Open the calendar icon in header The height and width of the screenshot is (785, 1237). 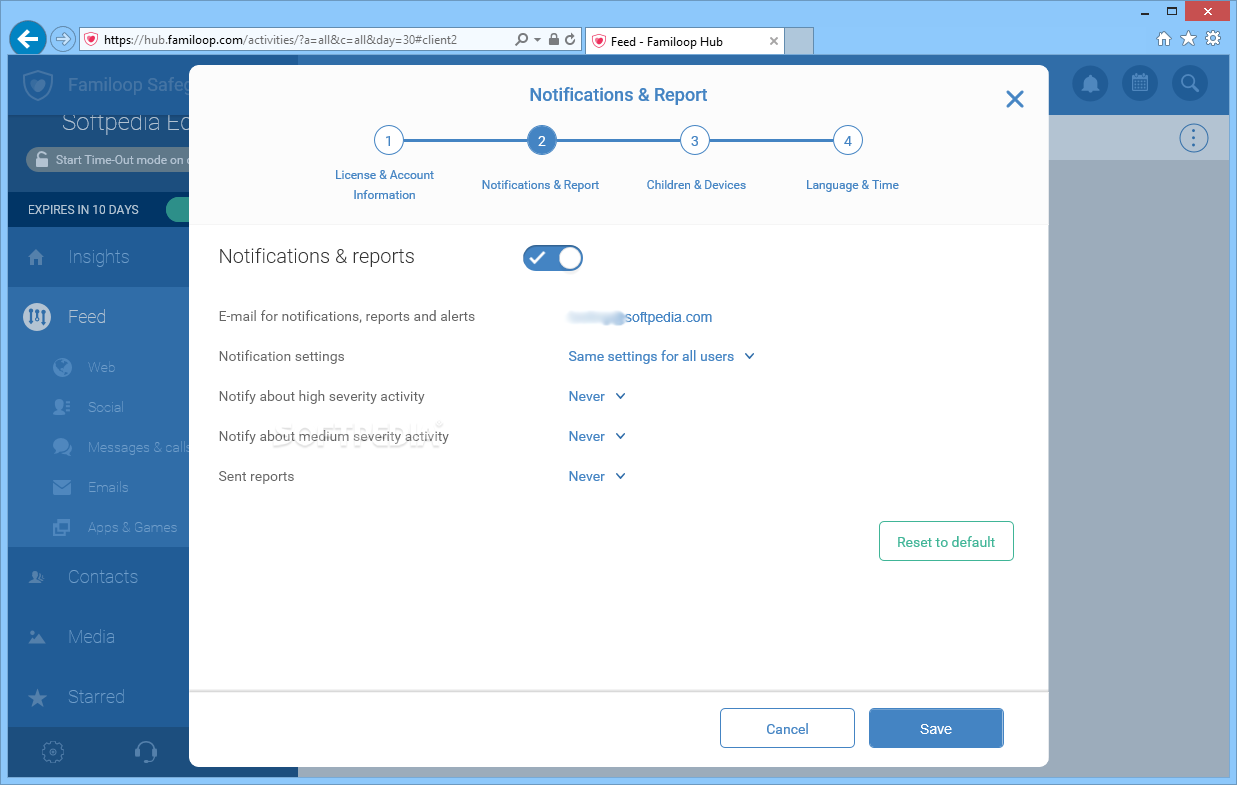1140,83
